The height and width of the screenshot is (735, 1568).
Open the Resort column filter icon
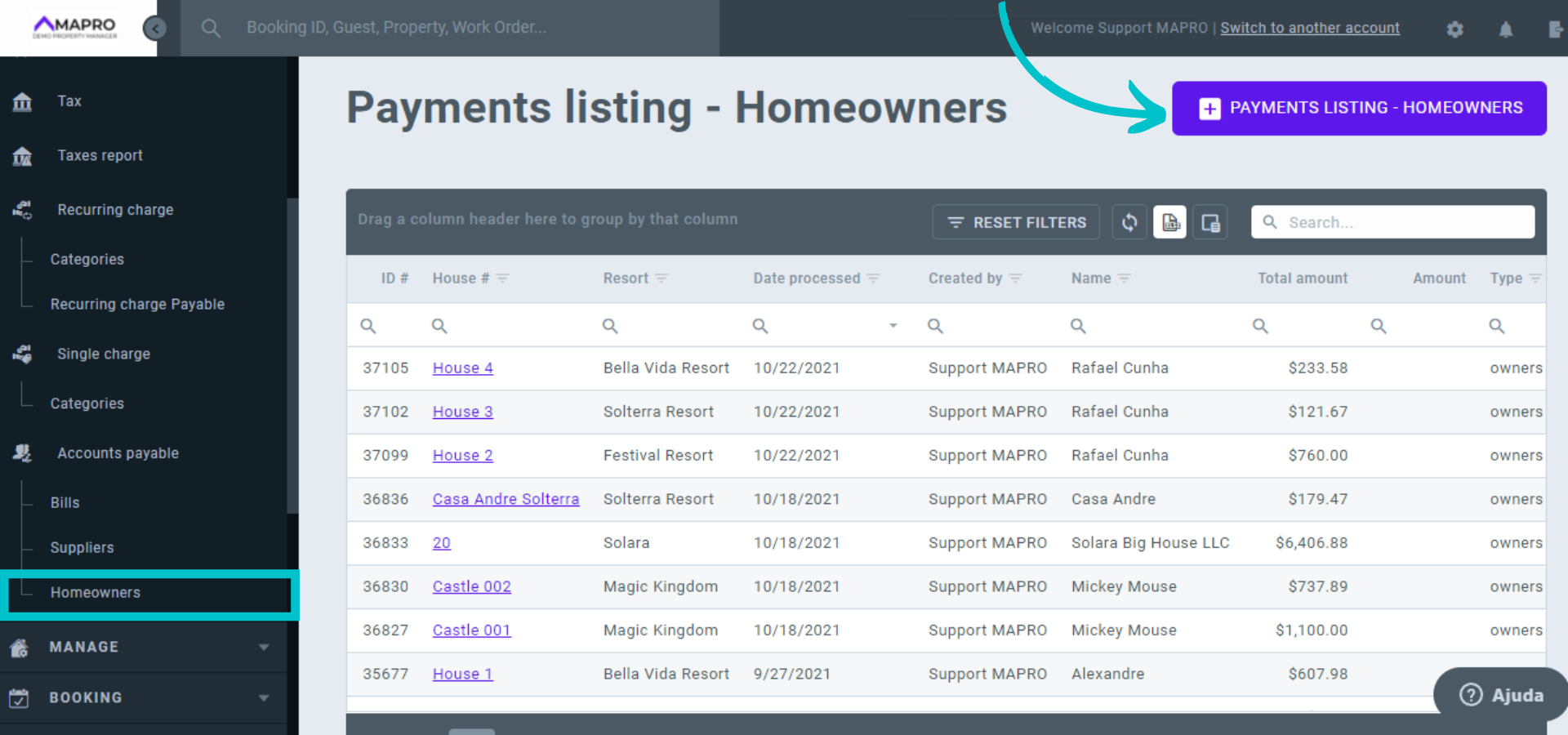point(661,278)
